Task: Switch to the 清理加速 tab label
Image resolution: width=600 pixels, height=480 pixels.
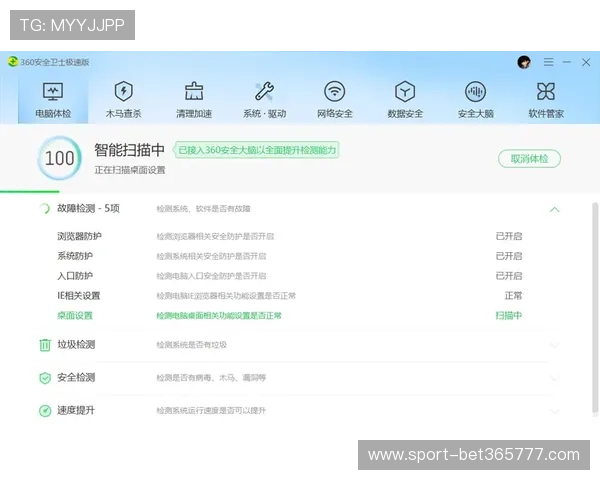Action: (x=194, y=114)
